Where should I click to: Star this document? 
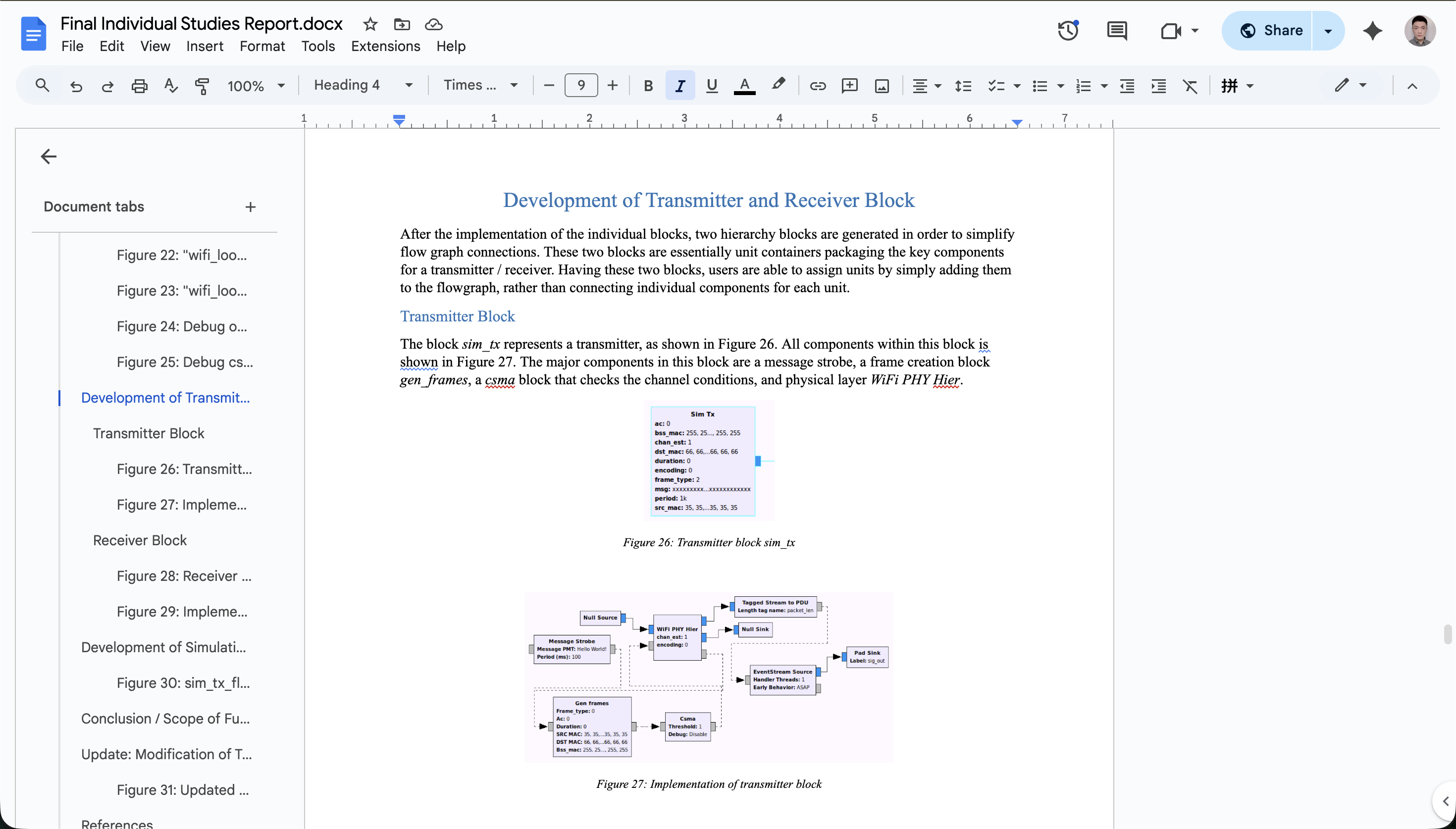pos(370,24)
